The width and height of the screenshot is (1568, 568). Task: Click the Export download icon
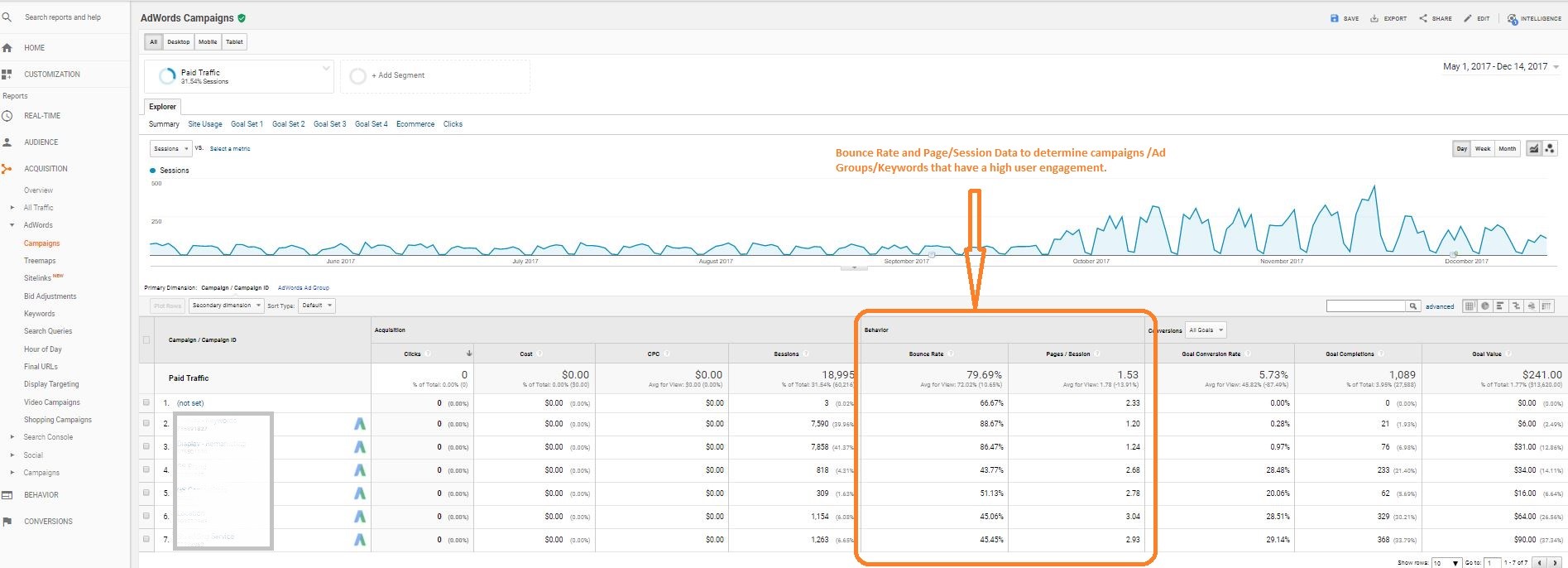coord(1374,18)
